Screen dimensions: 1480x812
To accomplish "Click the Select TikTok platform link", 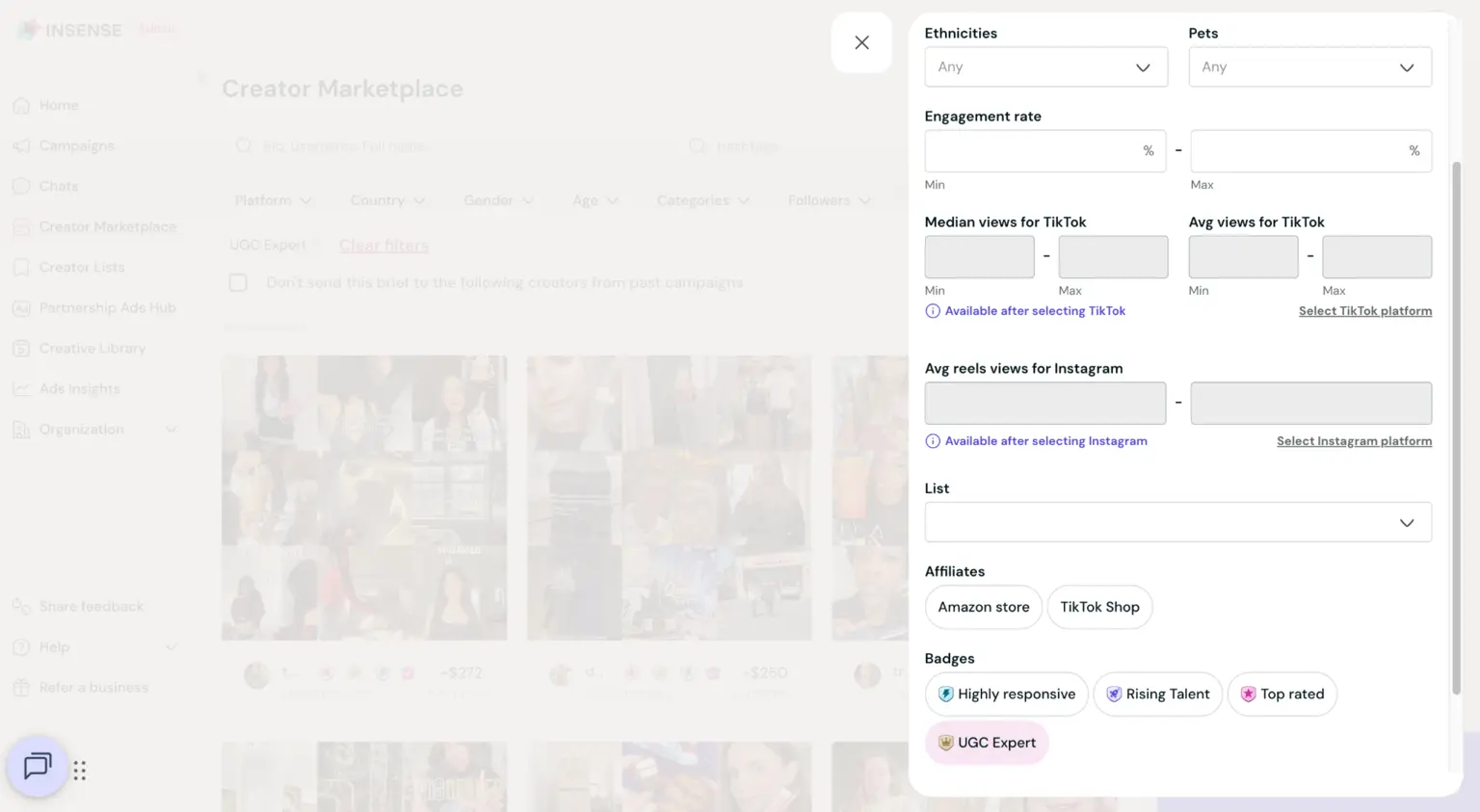I will click(x=1364, y=311).
